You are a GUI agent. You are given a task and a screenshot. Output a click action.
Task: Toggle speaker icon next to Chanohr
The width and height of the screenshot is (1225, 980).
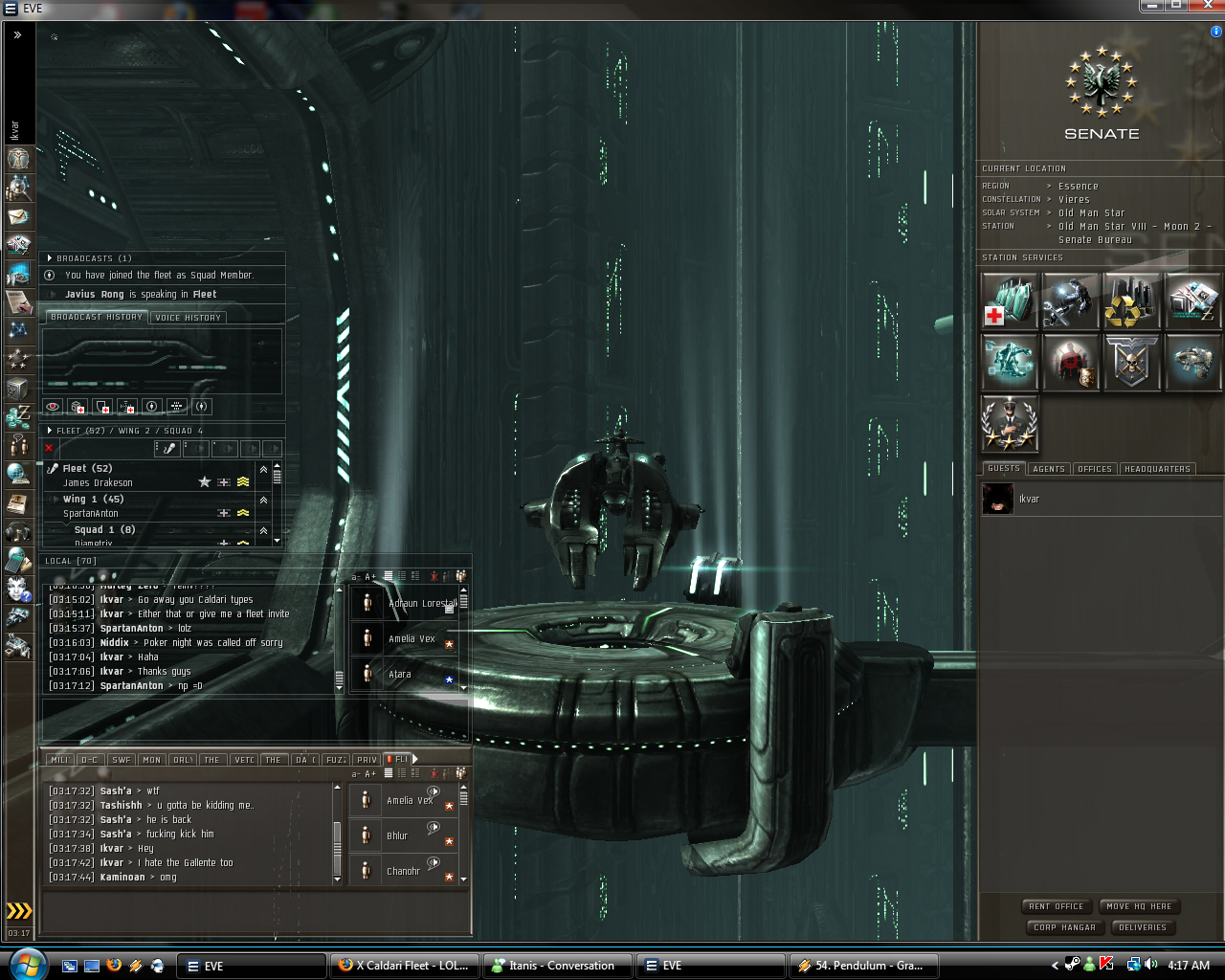coord(434,863)
